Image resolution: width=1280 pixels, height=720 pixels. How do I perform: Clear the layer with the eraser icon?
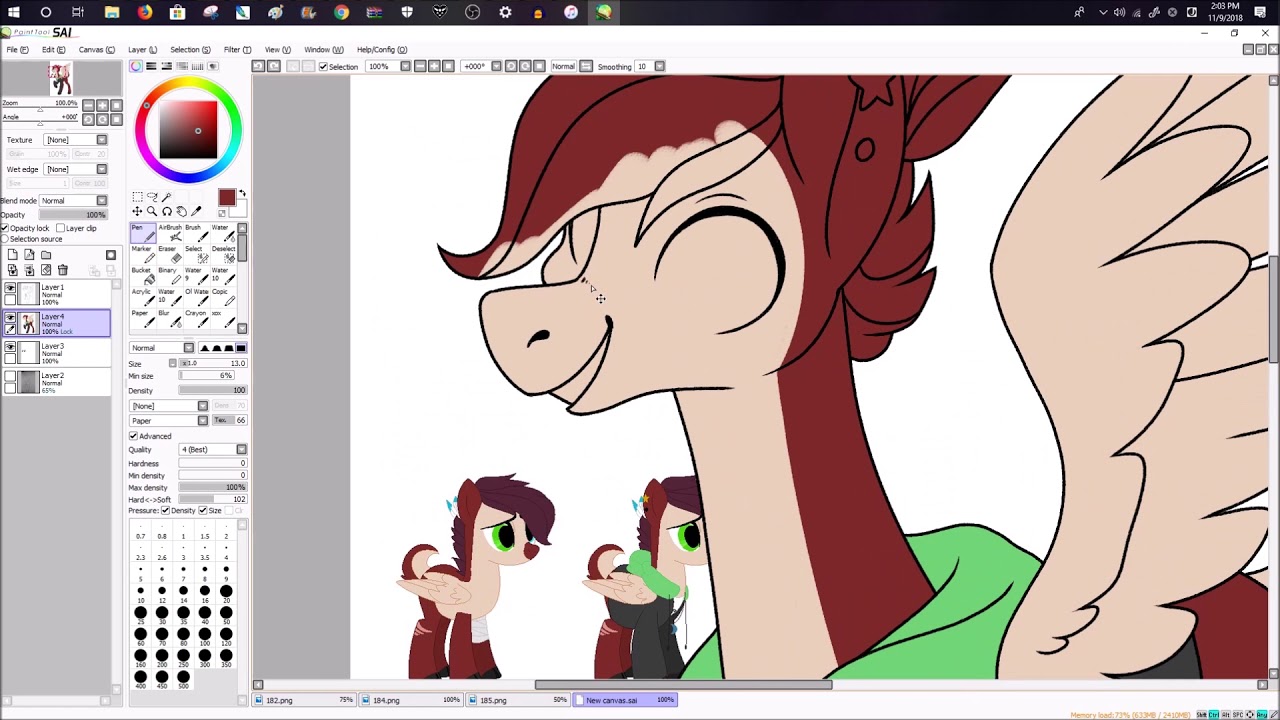[x=46, y=271]
